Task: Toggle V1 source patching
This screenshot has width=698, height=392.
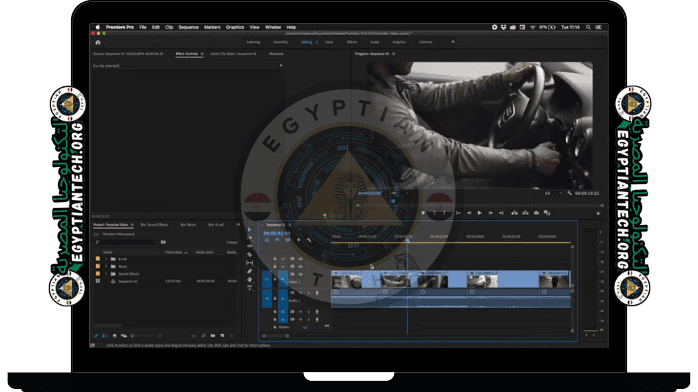Action: point(267,279)
